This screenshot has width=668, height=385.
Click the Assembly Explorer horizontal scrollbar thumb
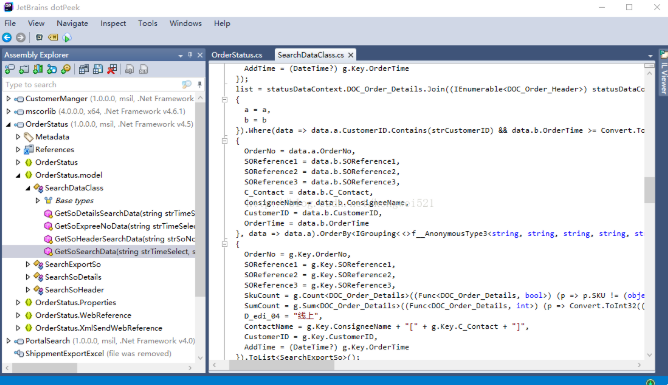(44, 368)
